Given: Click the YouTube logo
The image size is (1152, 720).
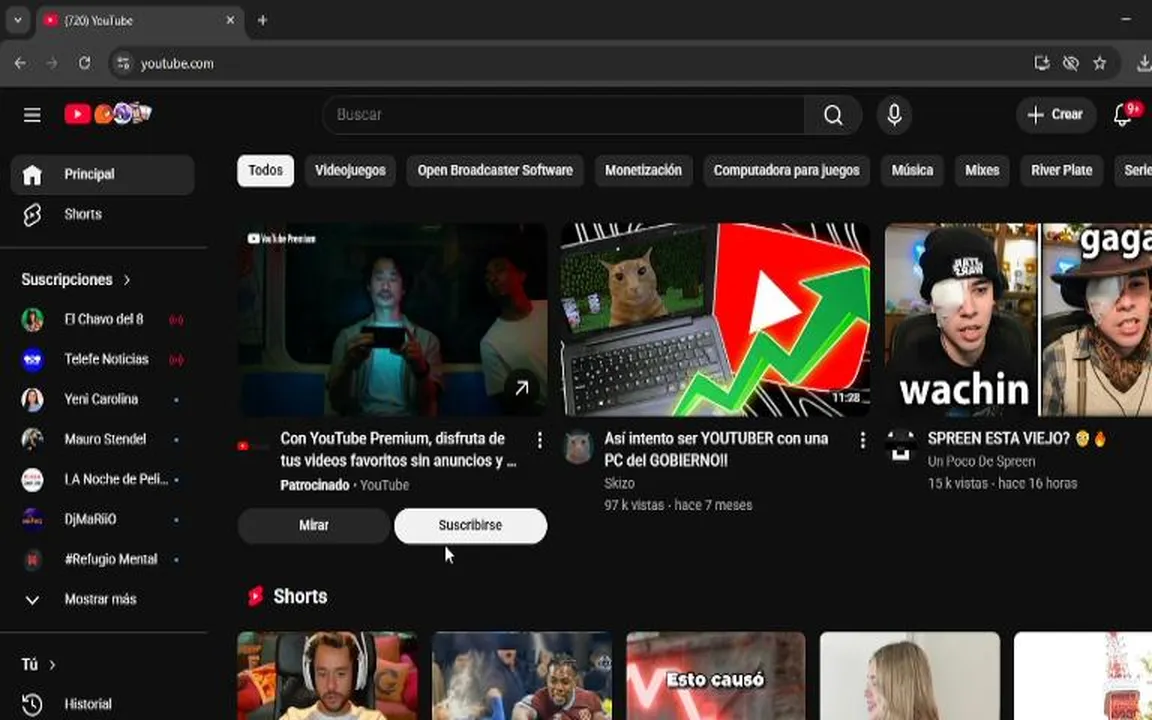Looking at the screenshot, I should coord(107,114).
